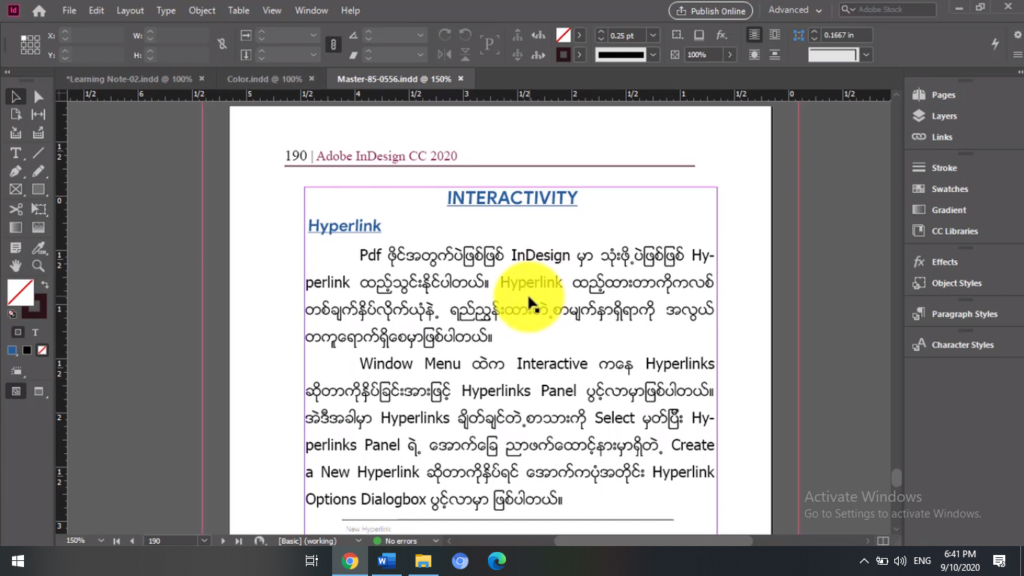Click the control bar stroke swatch
This screenshot has height=576, width=1024.
click(x=563, y=55)
